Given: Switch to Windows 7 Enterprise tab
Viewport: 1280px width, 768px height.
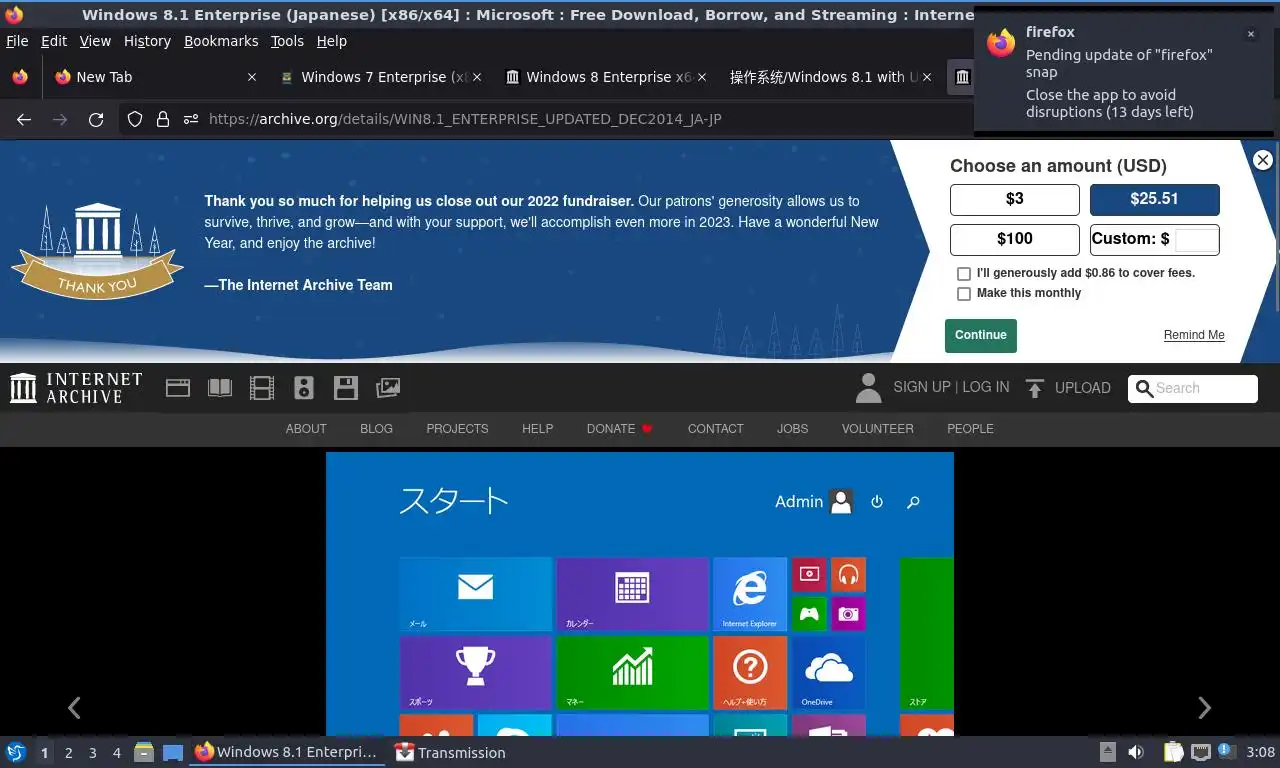Looking at the screenshot, I should coord(380,77).
